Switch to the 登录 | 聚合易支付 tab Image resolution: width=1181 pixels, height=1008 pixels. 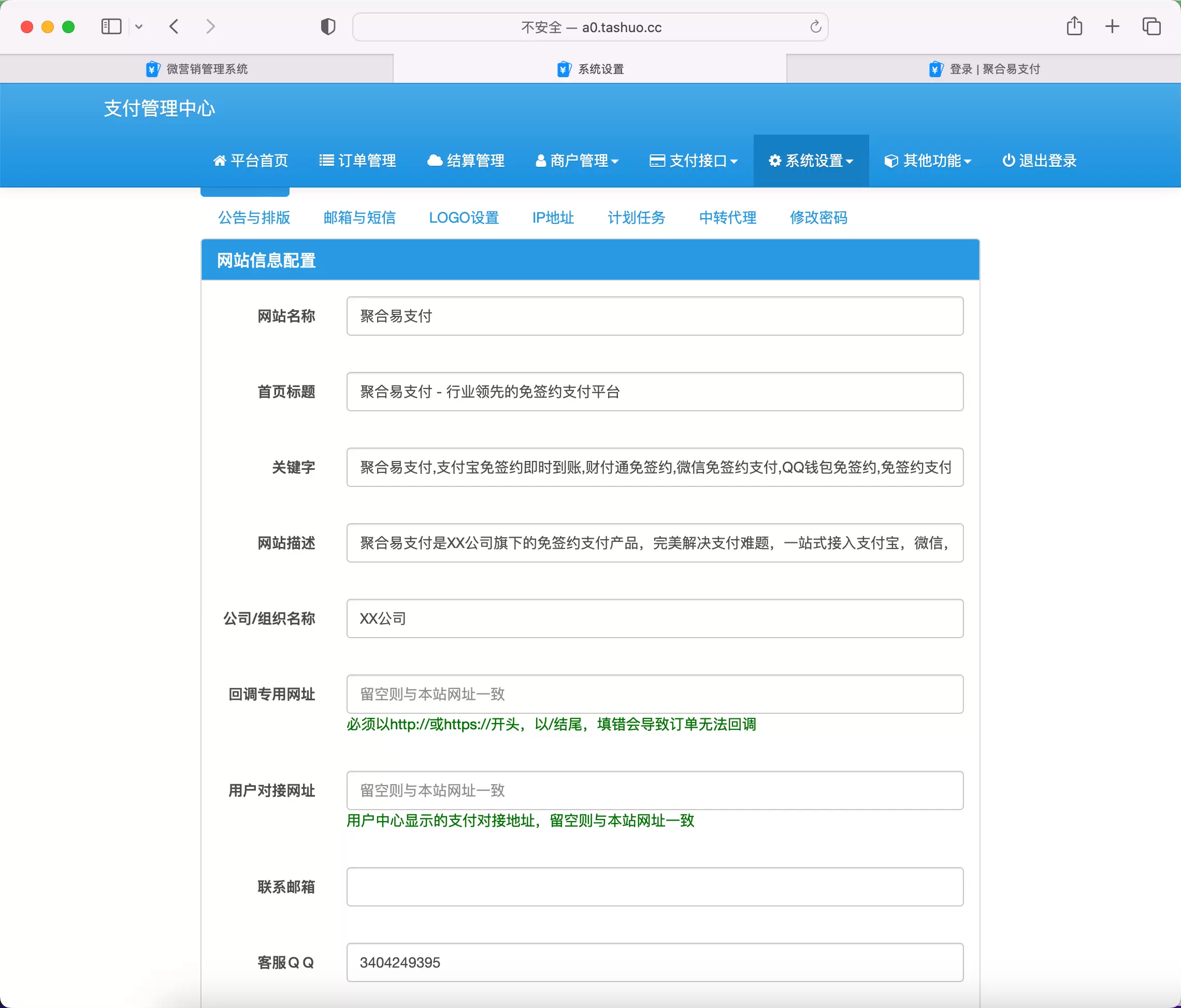tap(984, 69)
